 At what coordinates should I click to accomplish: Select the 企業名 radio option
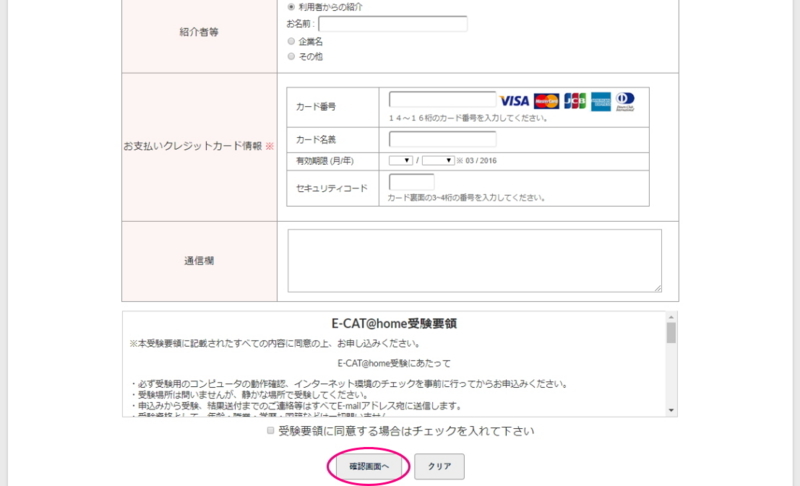click(x=291, y=41)
